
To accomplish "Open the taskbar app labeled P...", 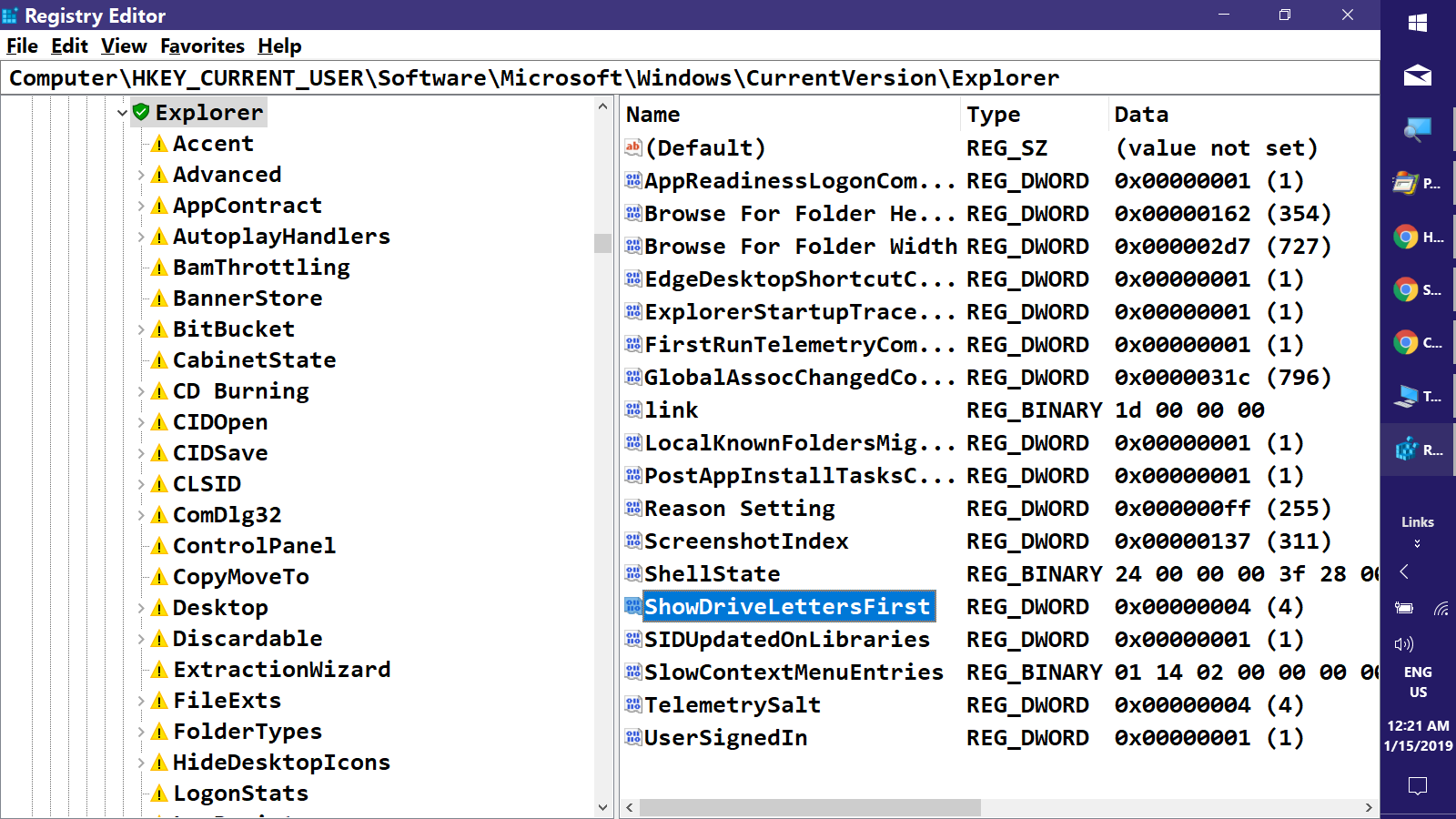I will pos(1418,183).
